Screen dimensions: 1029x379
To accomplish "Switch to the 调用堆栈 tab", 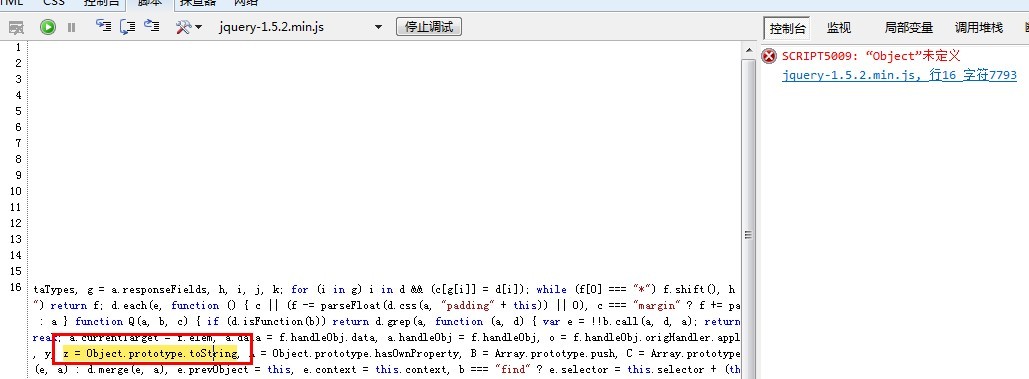I will tap(978, 28).
